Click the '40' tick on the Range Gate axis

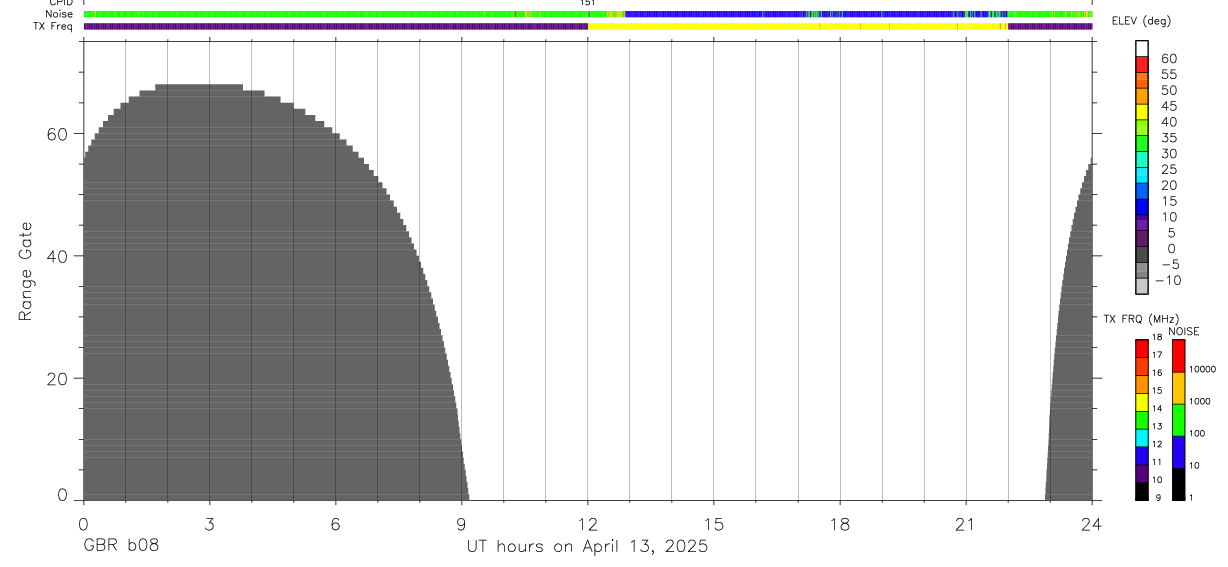pyautogui.click(x=57, y=256)
